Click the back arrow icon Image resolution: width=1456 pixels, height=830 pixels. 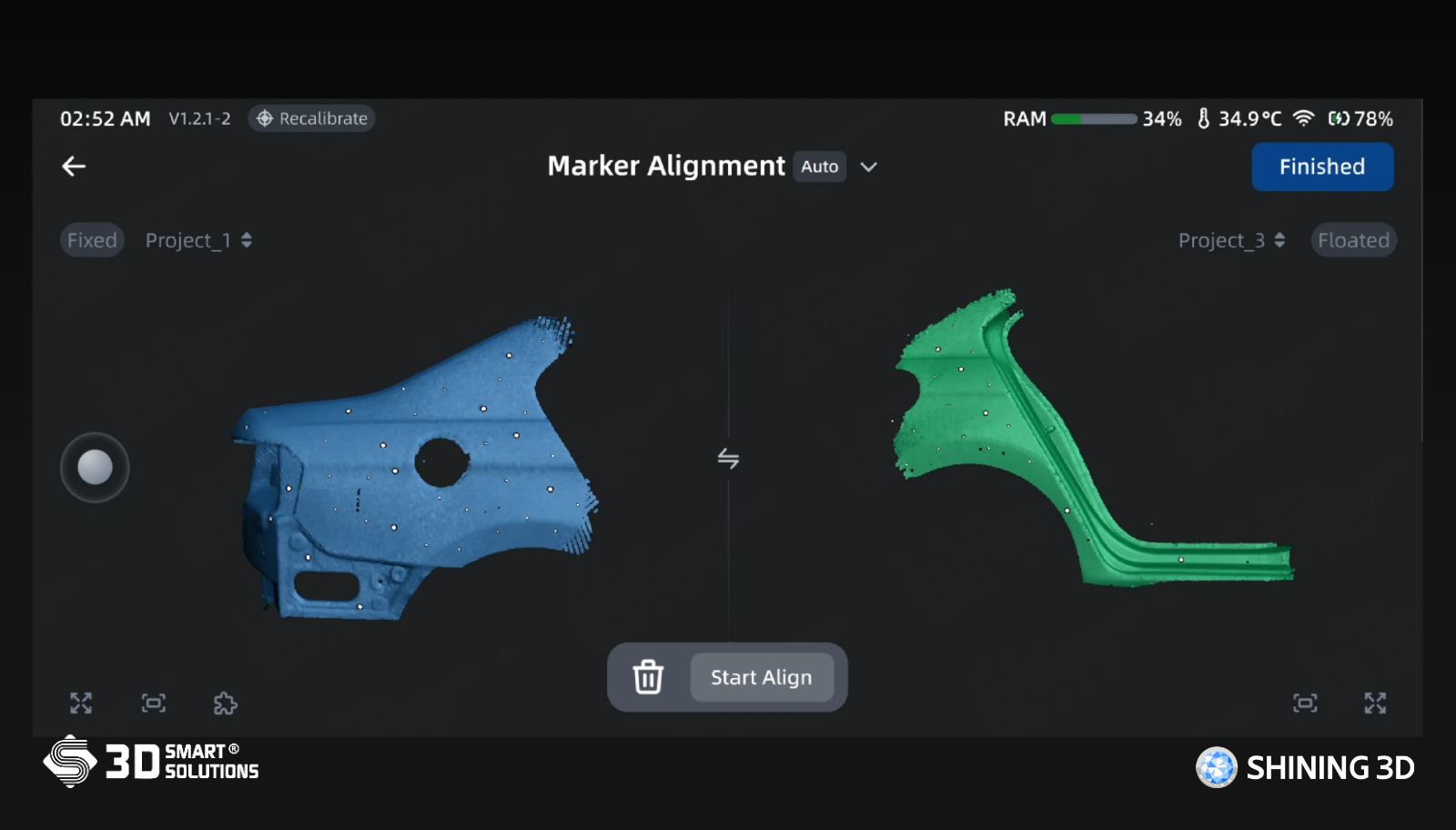74,166
